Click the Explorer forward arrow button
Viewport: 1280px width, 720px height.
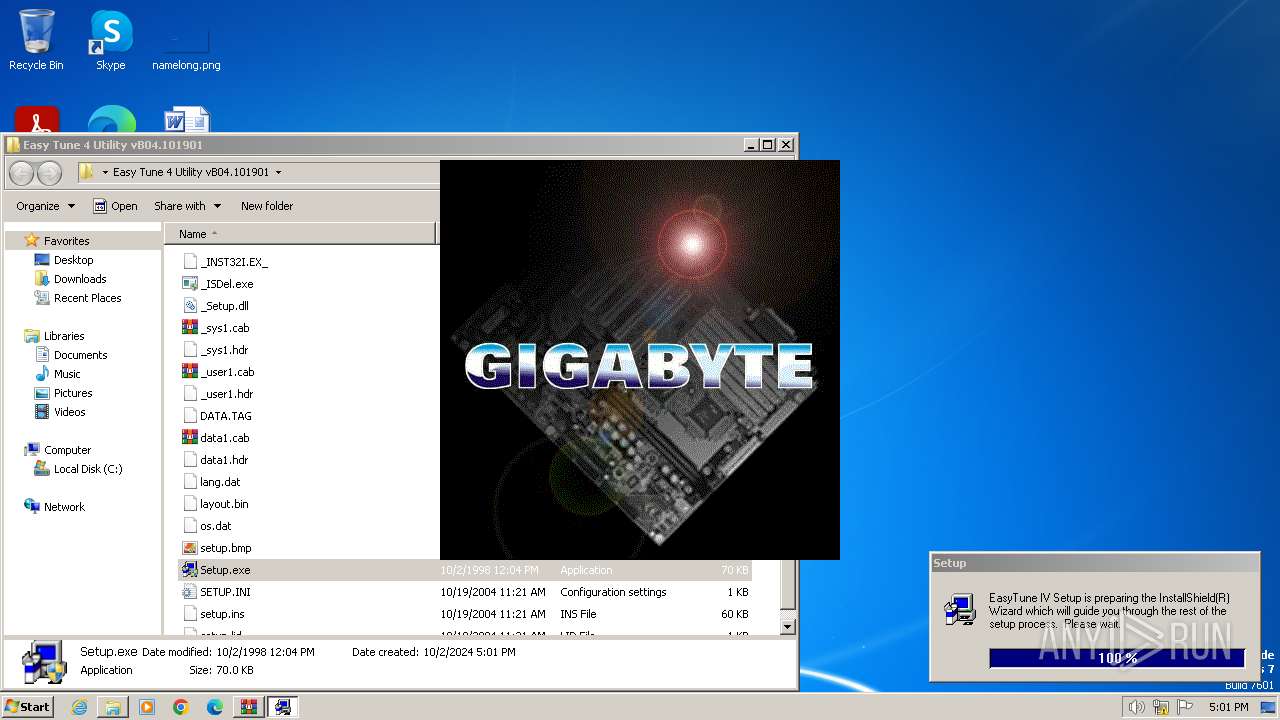49,173
